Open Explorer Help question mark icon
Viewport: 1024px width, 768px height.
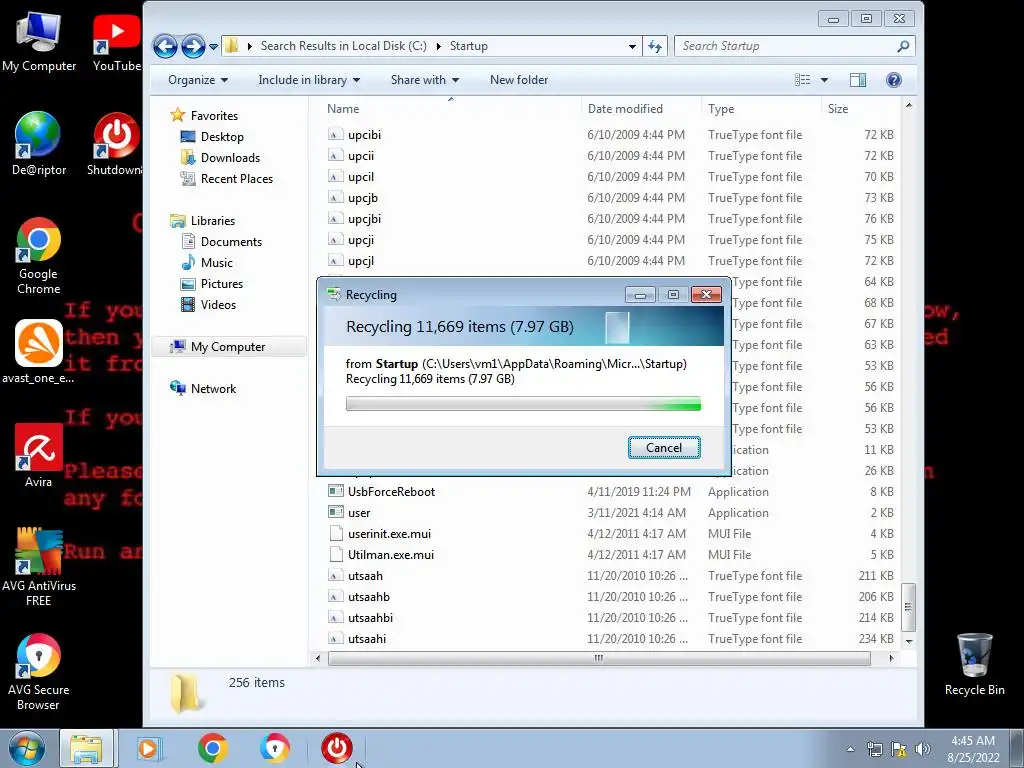pos(893,80)
